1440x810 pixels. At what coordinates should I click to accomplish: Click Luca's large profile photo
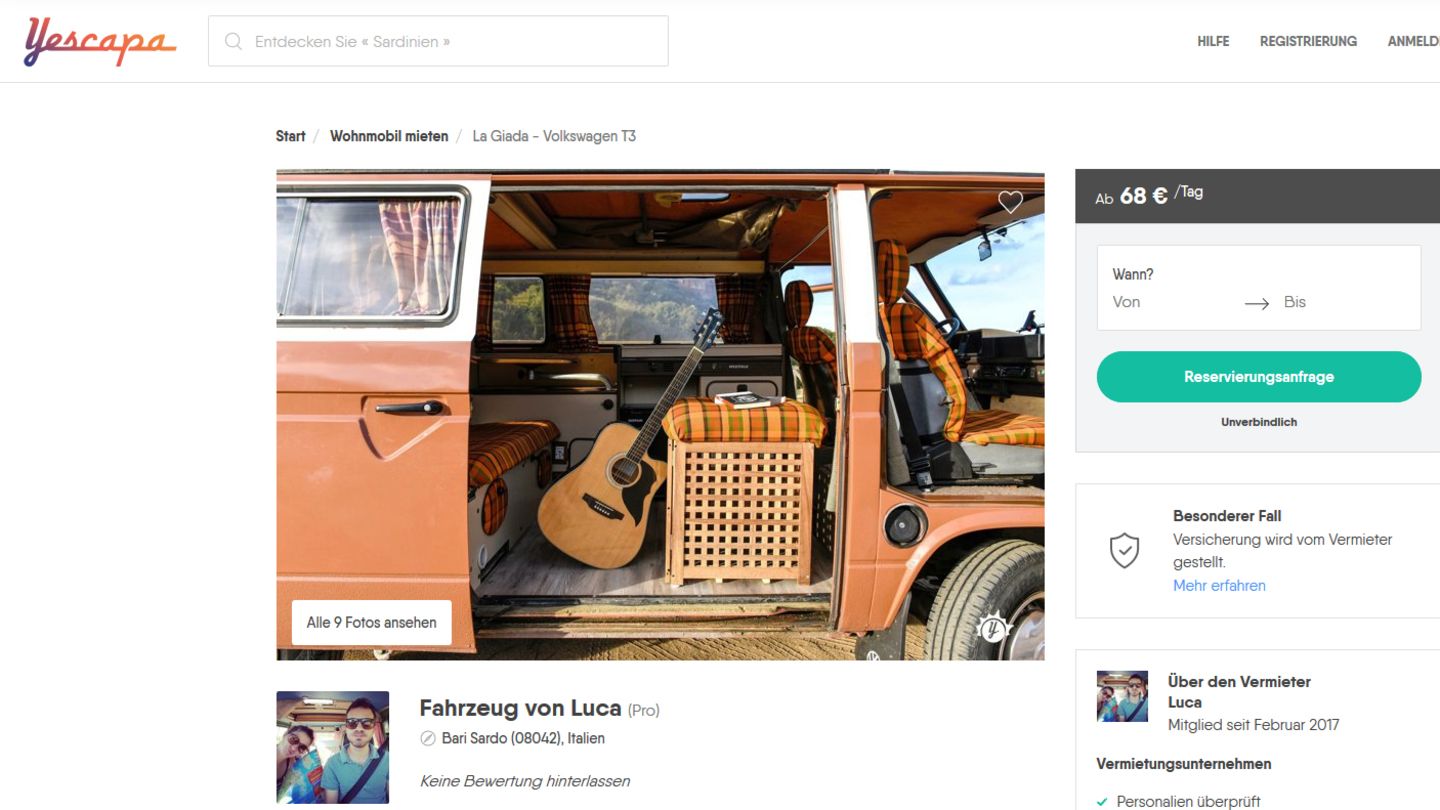click(x=333, y=747)
